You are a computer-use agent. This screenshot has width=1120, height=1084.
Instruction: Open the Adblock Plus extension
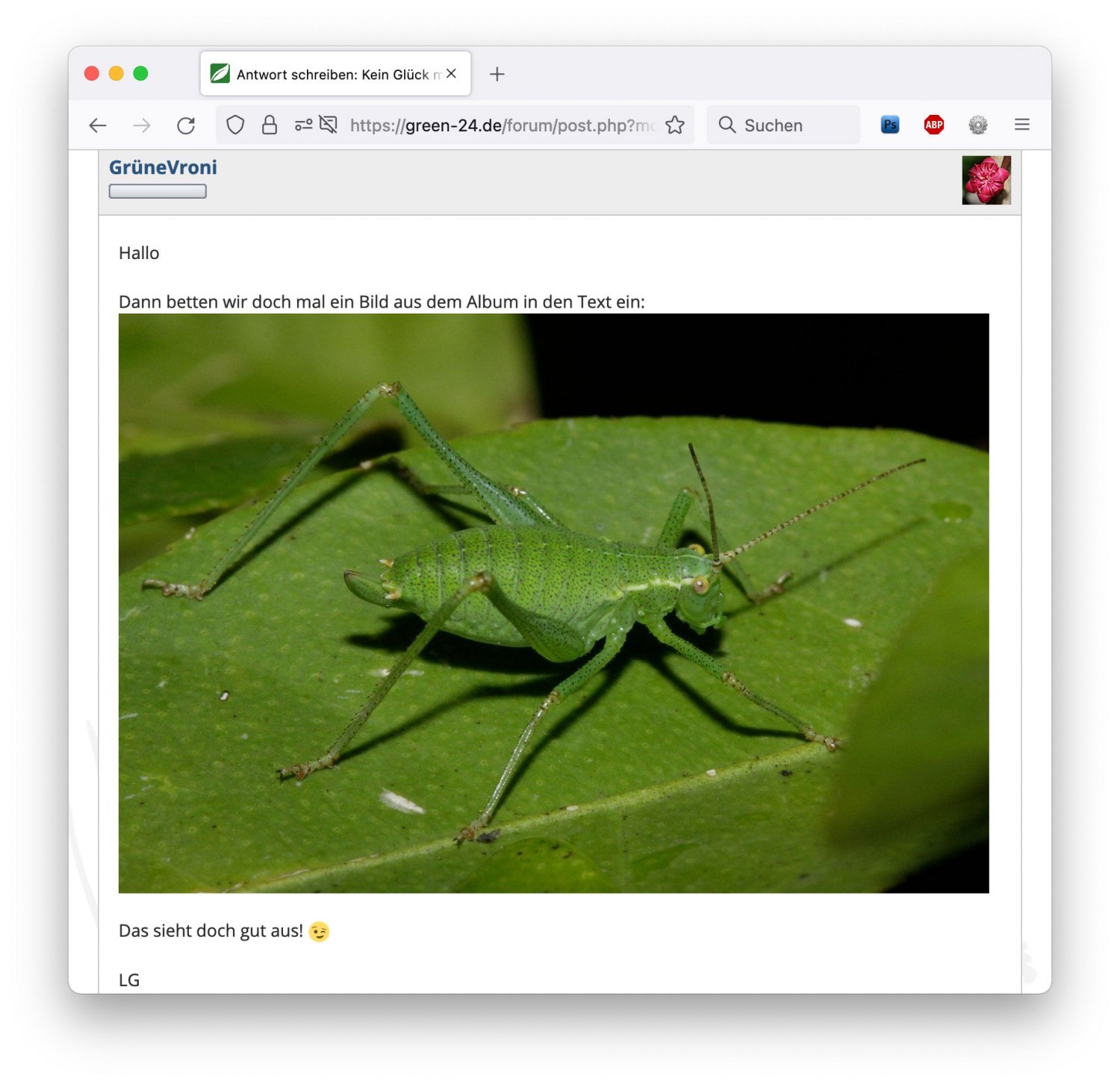(933, 125)
